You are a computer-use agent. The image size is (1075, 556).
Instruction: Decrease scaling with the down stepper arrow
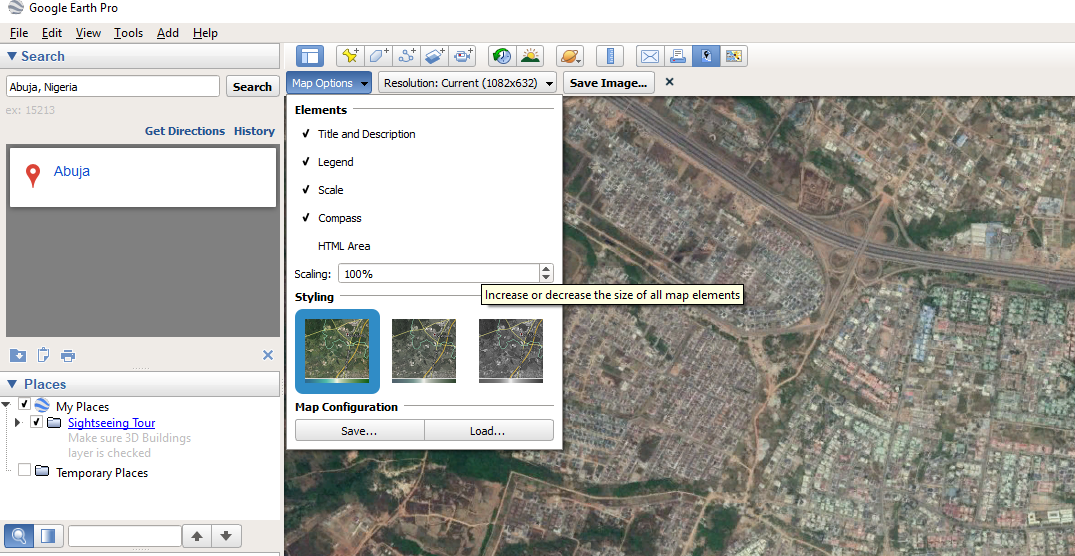tap(546, 278)
